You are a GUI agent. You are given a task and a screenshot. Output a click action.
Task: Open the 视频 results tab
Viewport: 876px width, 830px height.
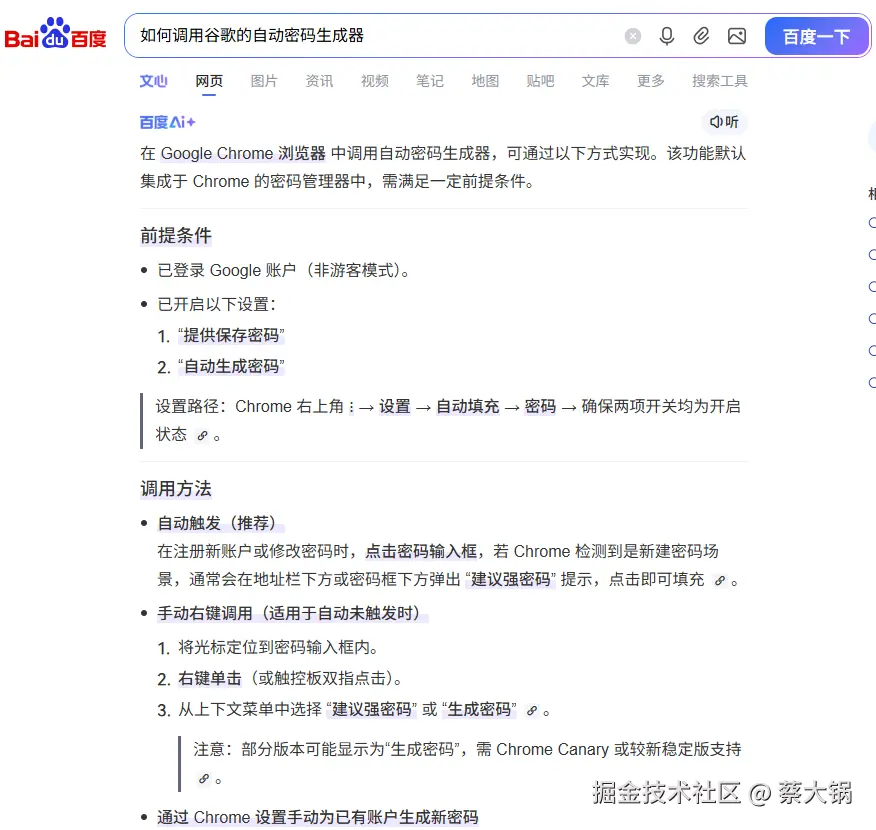pyautogui.click(x=374, y=81)
